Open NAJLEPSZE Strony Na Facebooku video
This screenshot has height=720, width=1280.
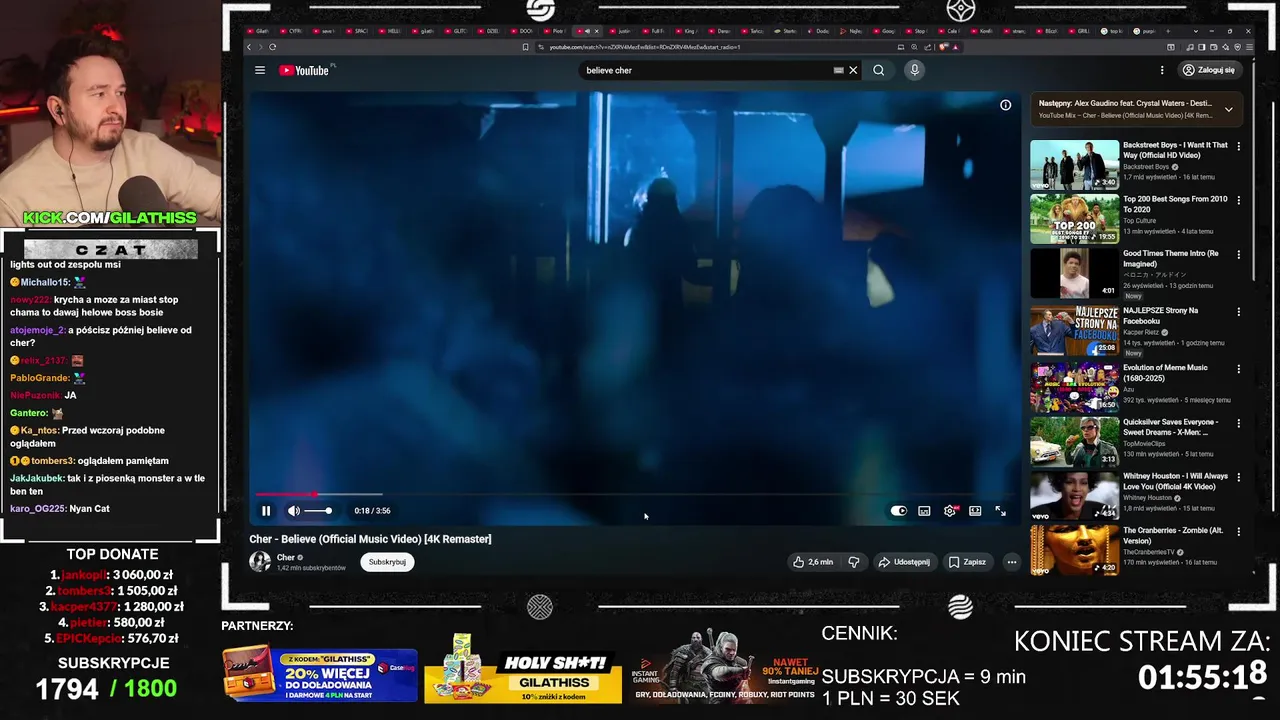pyautogui.click(x=1074, y=331)
